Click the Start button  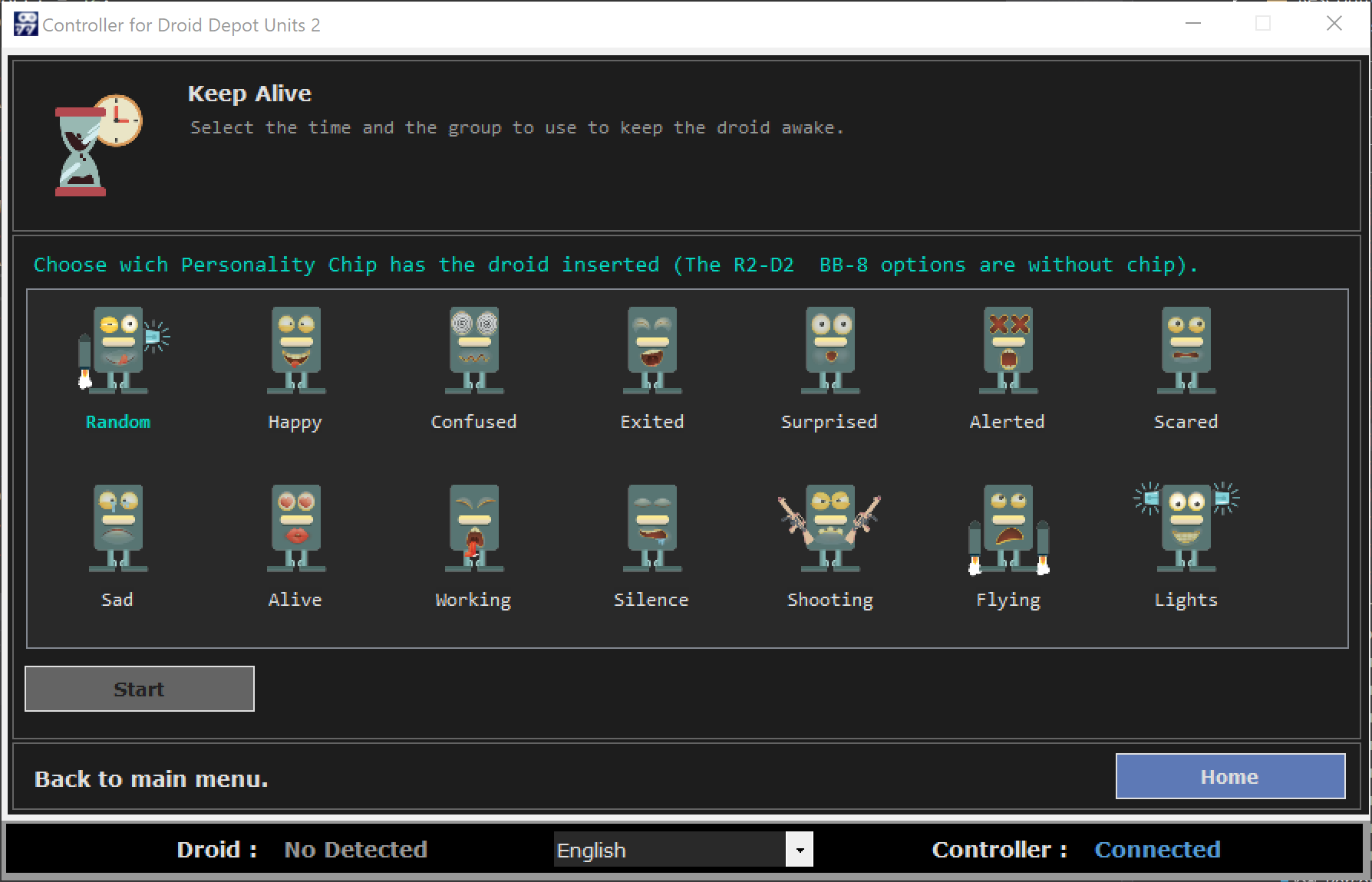click(140, 689)
